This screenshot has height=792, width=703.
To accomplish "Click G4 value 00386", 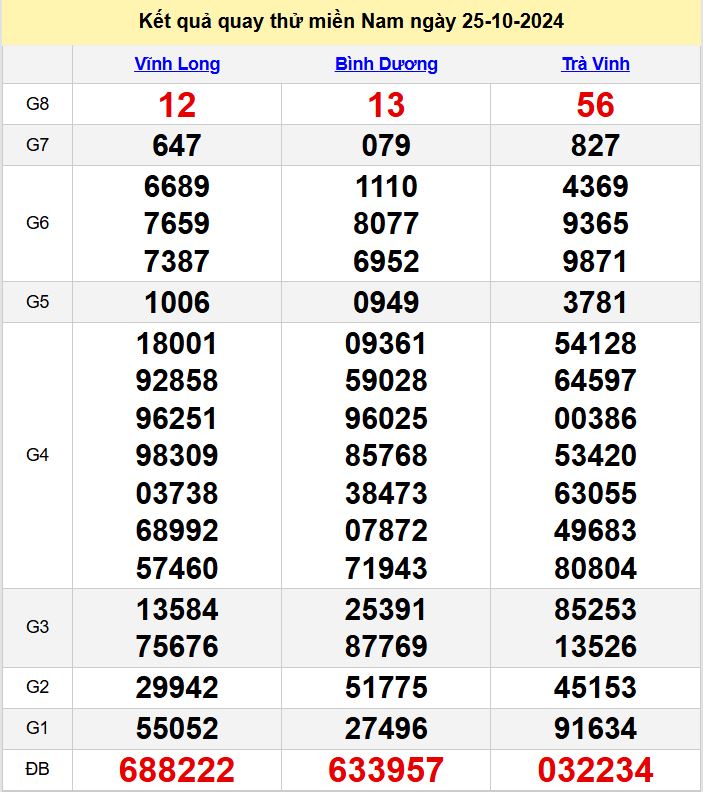I will point(595,419).
